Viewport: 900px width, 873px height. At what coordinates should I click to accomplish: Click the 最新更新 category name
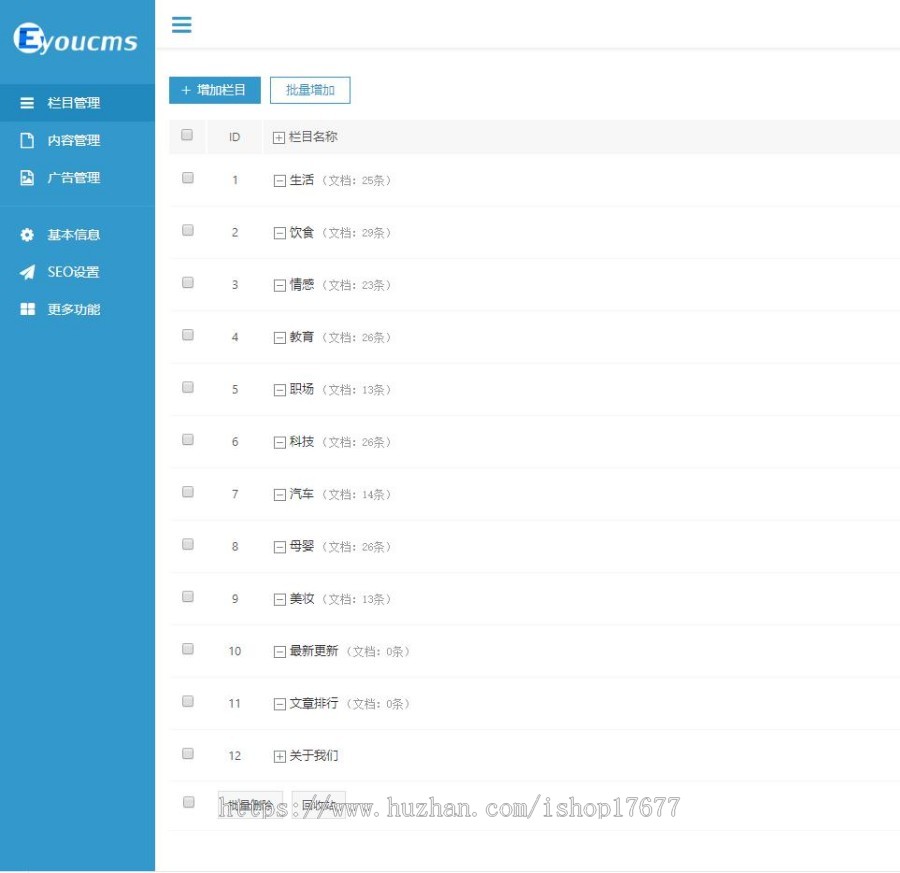tap(314, 651)
